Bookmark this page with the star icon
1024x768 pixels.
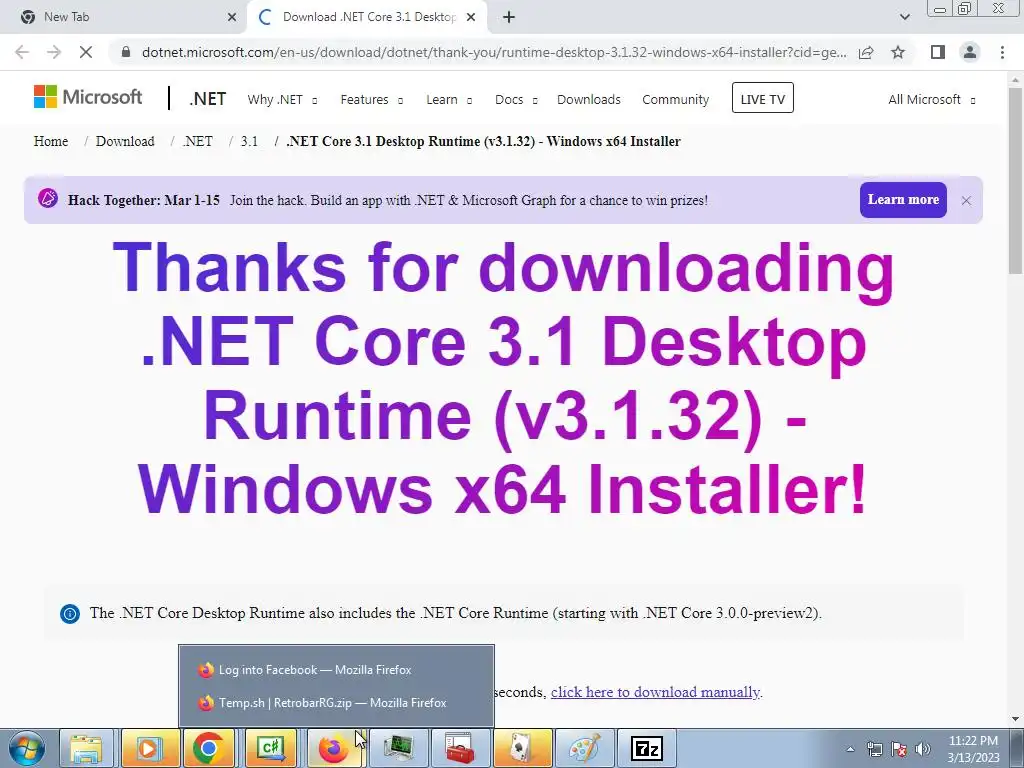click(898, 52)
